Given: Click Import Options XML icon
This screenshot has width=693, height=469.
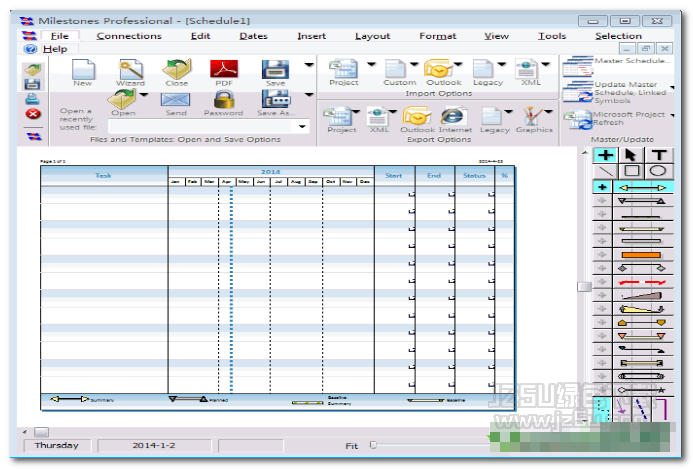Looking at the screenshot, I should 526,69.
